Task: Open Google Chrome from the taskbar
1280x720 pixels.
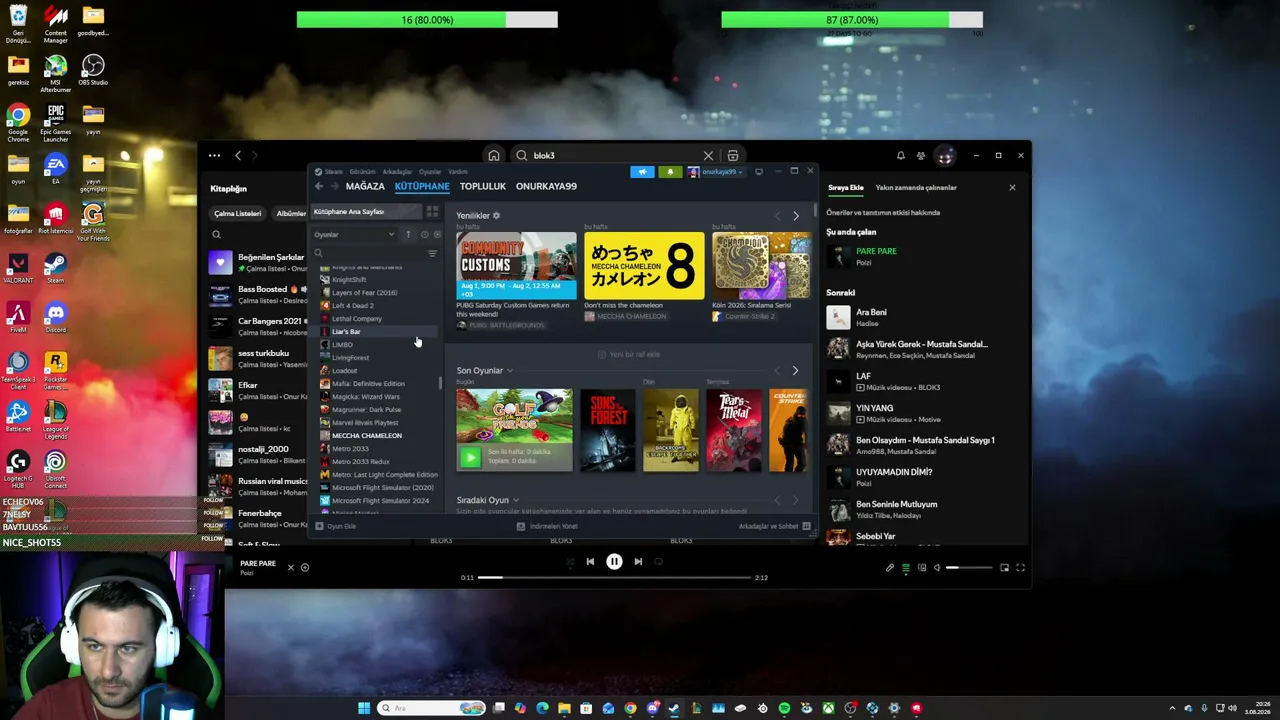Action: click(630, 709)
